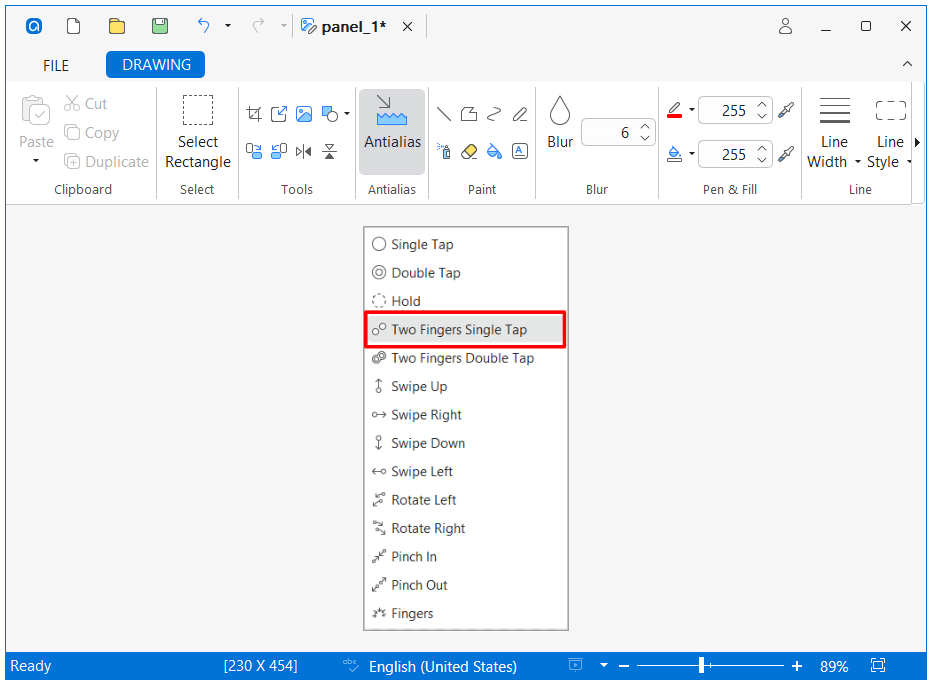Click the pen color eyedropper icon
Image resolution: width=932 pixels, height=685 pixels.
(x=786, y=110)
